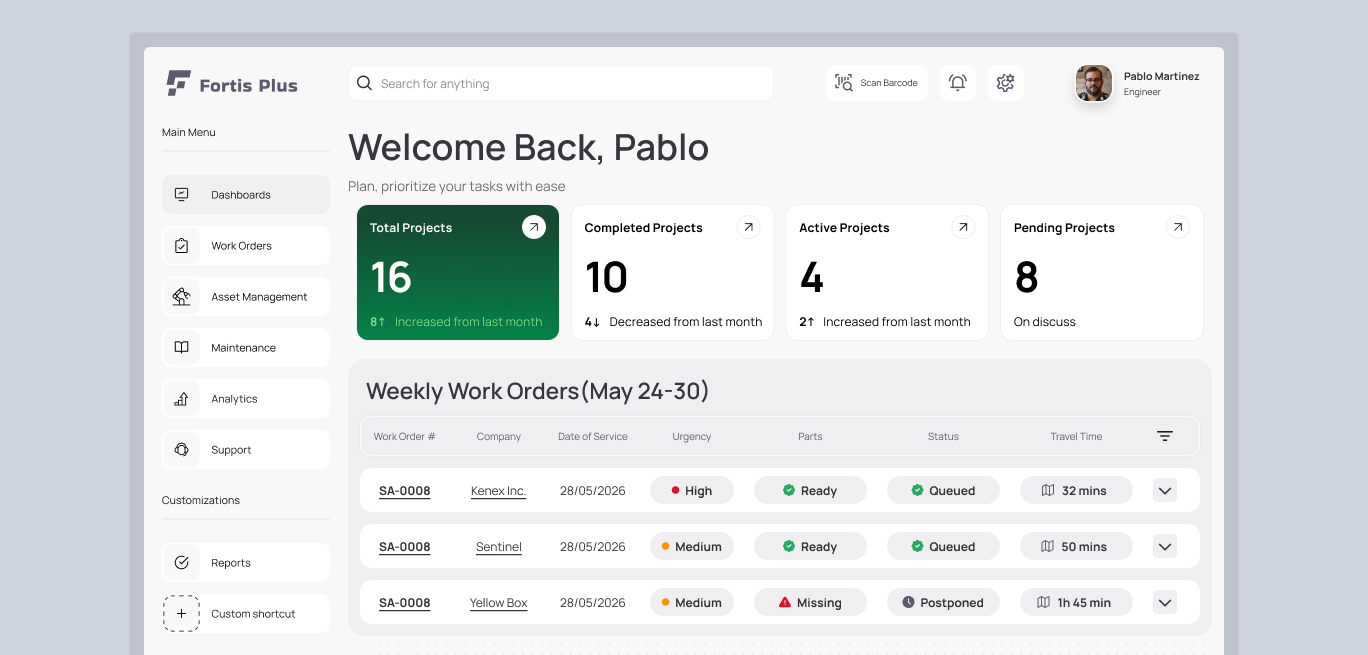Click Queued status in Kenex Inc. row
The height and width of the screenshot is (655, 1368).
tap(943, 491)
